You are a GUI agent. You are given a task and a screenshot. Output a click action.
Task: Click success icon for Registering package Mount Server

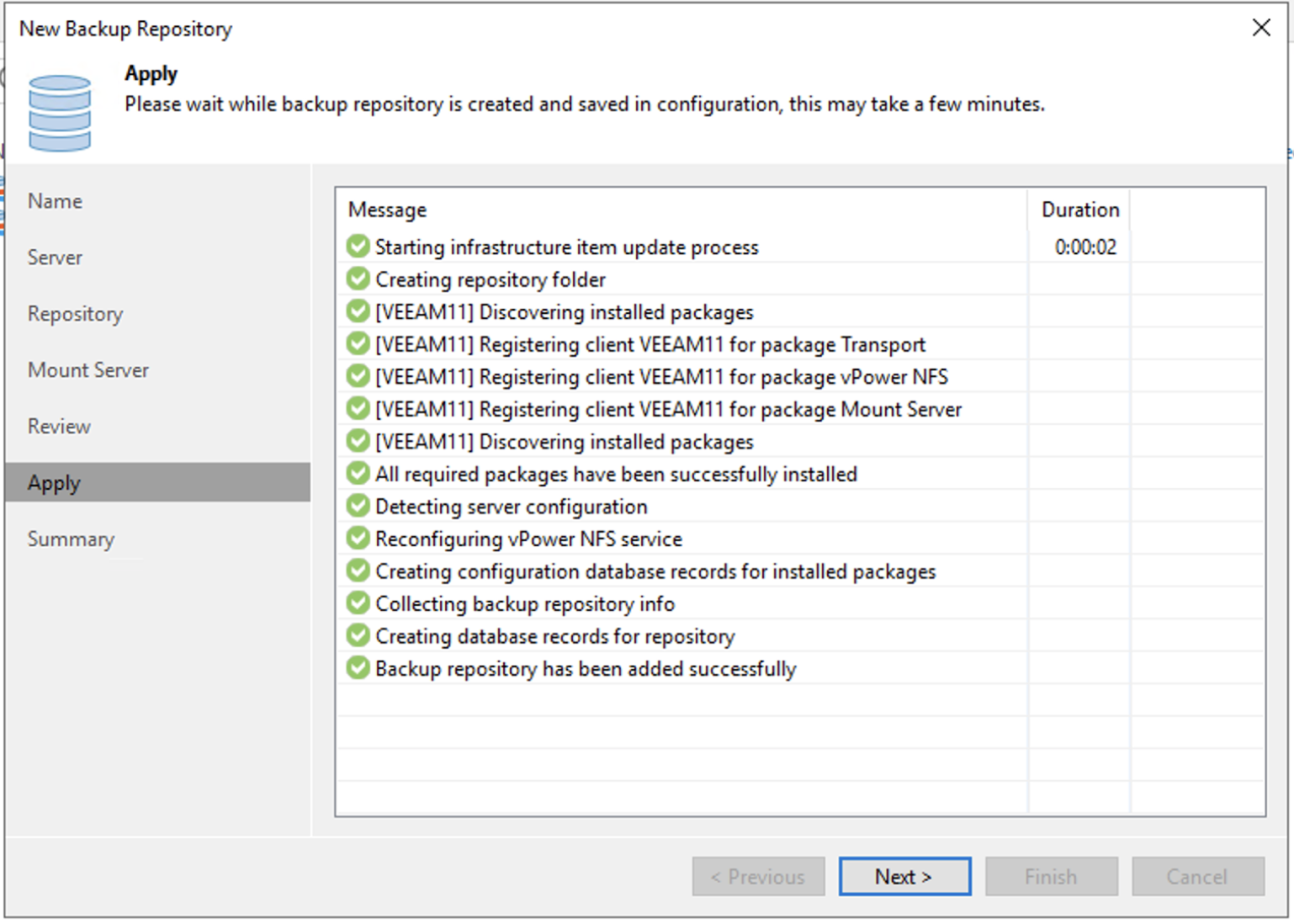click(x=358, y=408)
